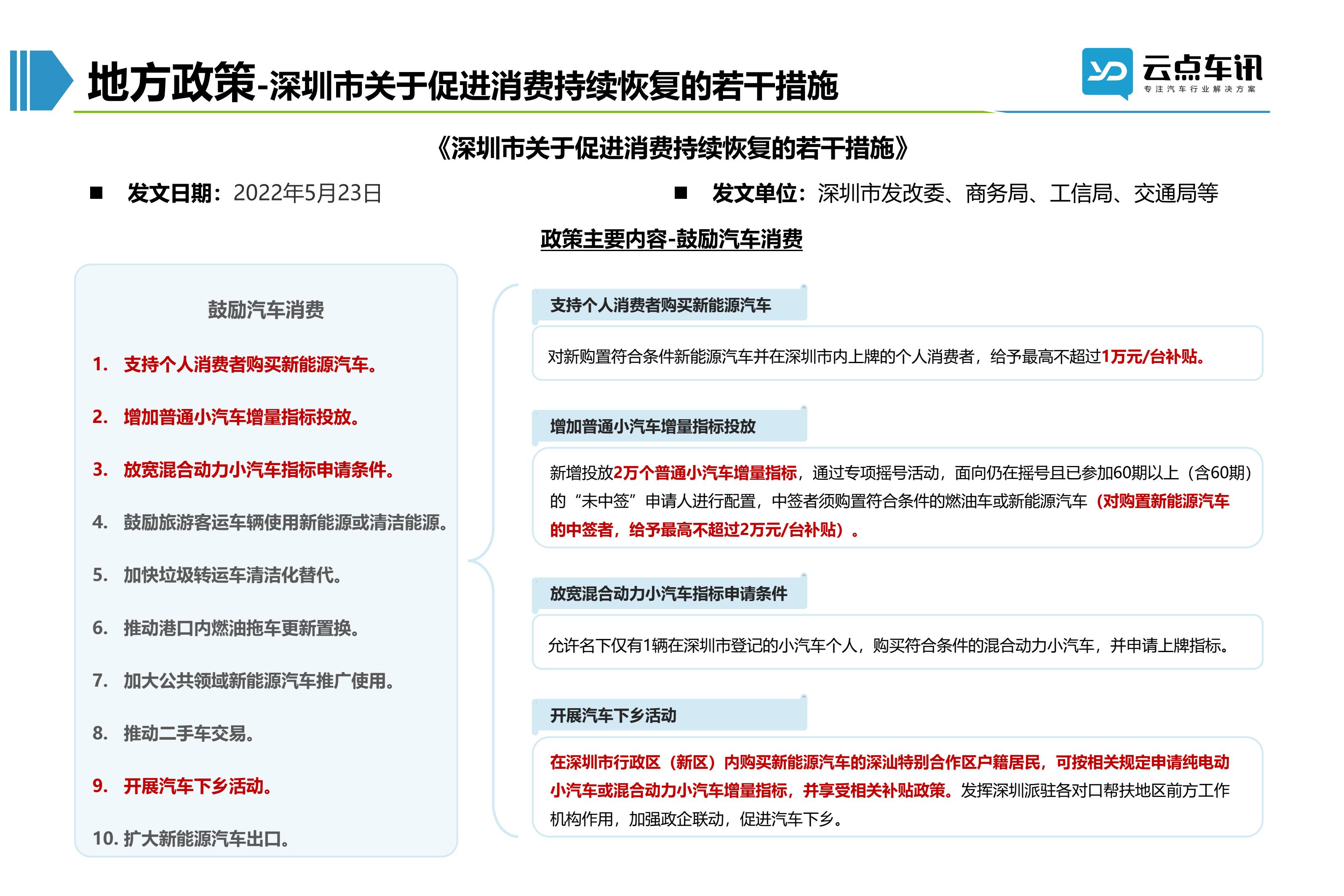Screen dimensions: 1344x896
Task: Click the square bullet before 发文日期
Action: 96,193
